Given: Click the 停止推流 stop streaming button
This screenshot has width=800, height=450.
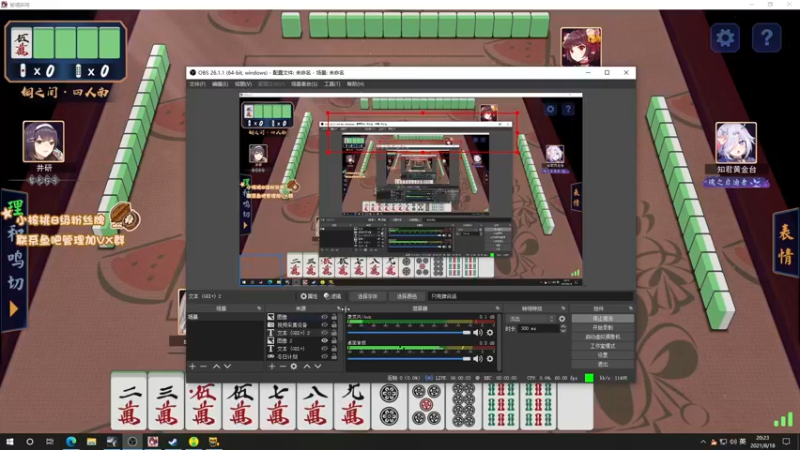Looking at the screenshot, I should pos(603,318).
